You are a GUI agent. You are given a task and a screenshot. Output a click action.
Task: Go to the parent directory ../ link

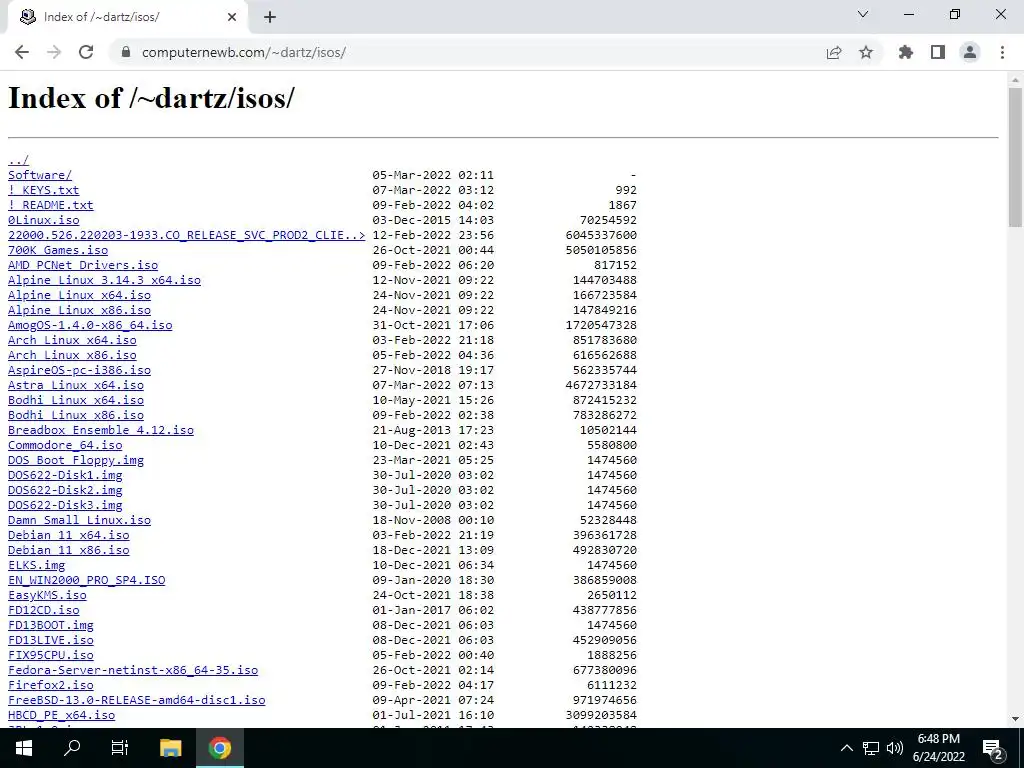[x=18, y=160]
